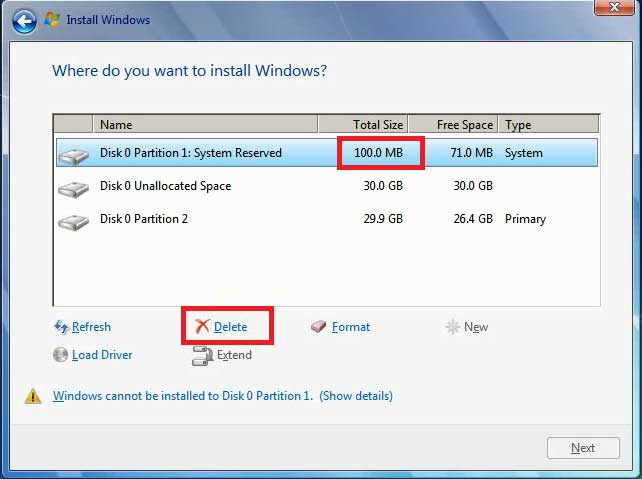This screenshot has height=479, width=642.
Task: Open Load Driver option
Action: pos(102,355)
